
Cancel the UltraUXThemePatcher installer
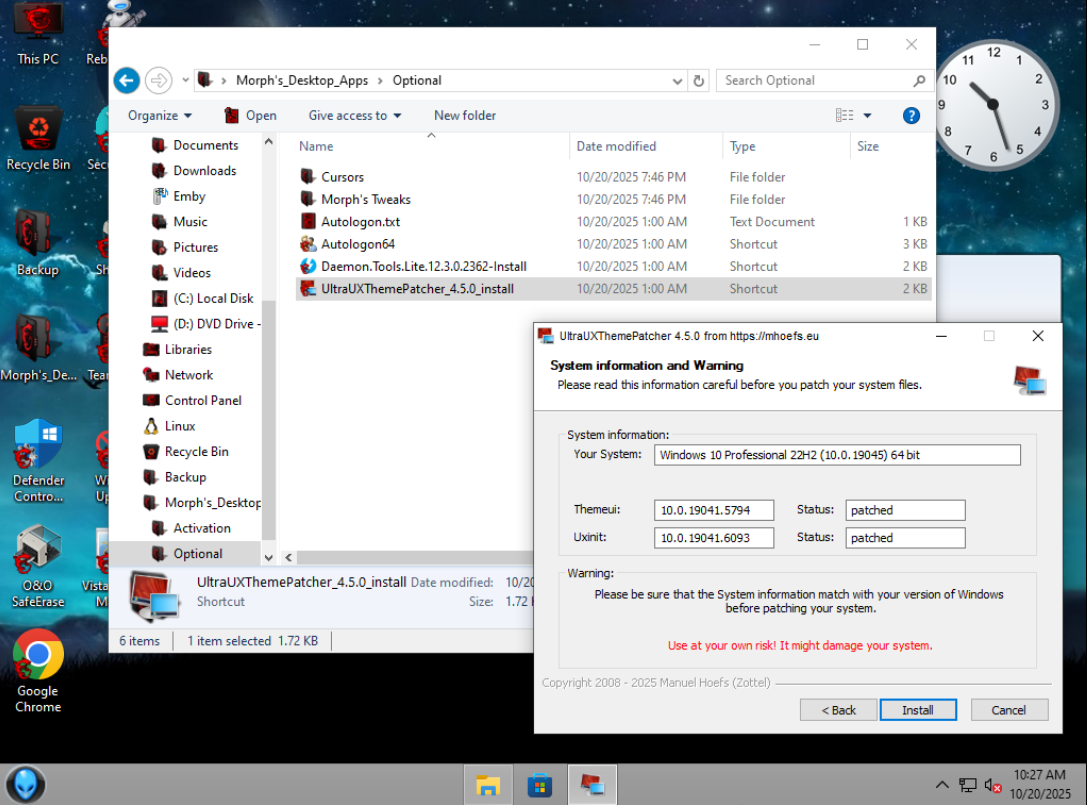click(x=1009, y=710)
